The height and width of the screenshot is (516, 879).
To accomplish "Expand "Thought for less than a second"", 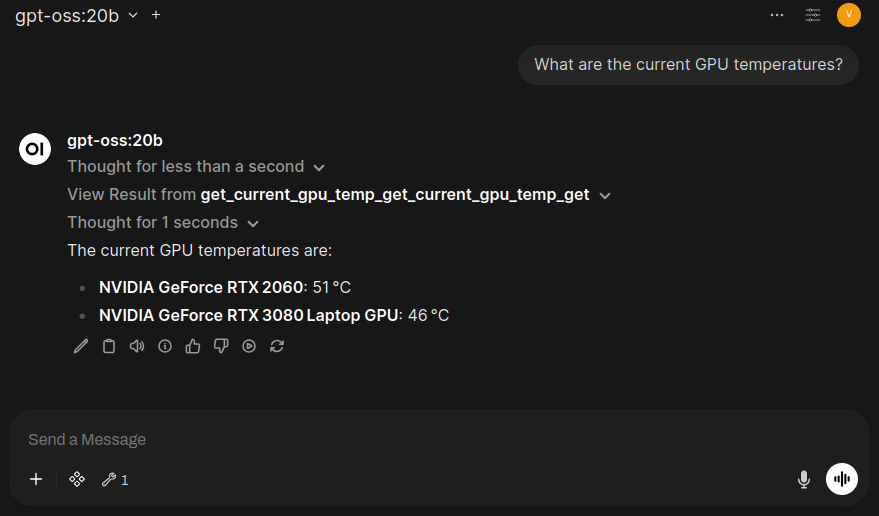I will pos(196,167).
